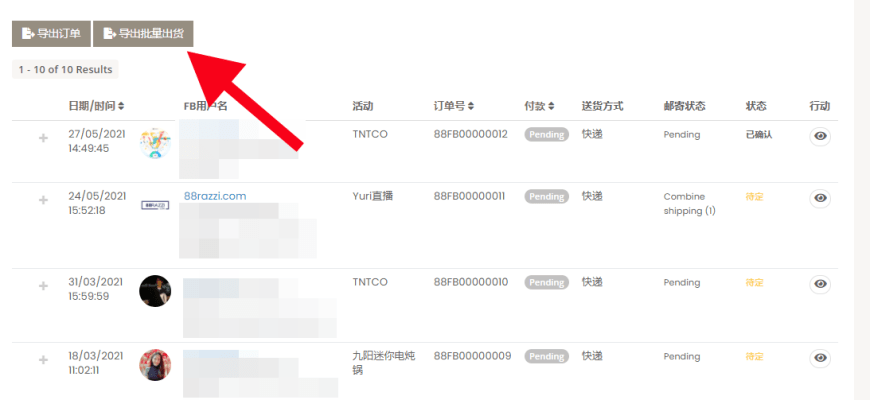Screen dimensions: 870x400
Task: View order 88FB00000012 via eye icon
Action: pyautogui.click(x=820, y=136)
